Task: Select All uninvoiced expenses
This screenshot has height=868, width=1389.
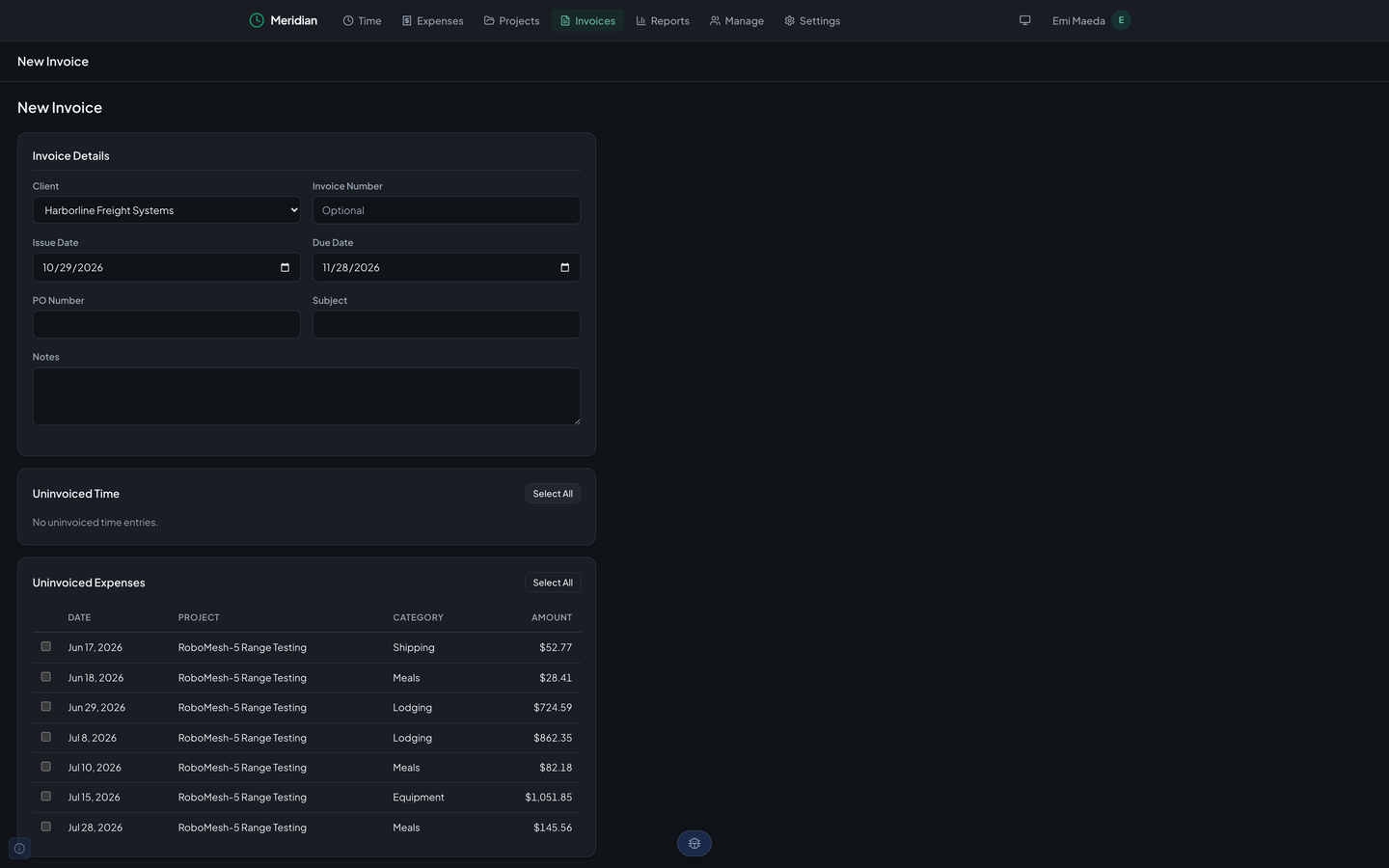Action: (x=553, y=583)
